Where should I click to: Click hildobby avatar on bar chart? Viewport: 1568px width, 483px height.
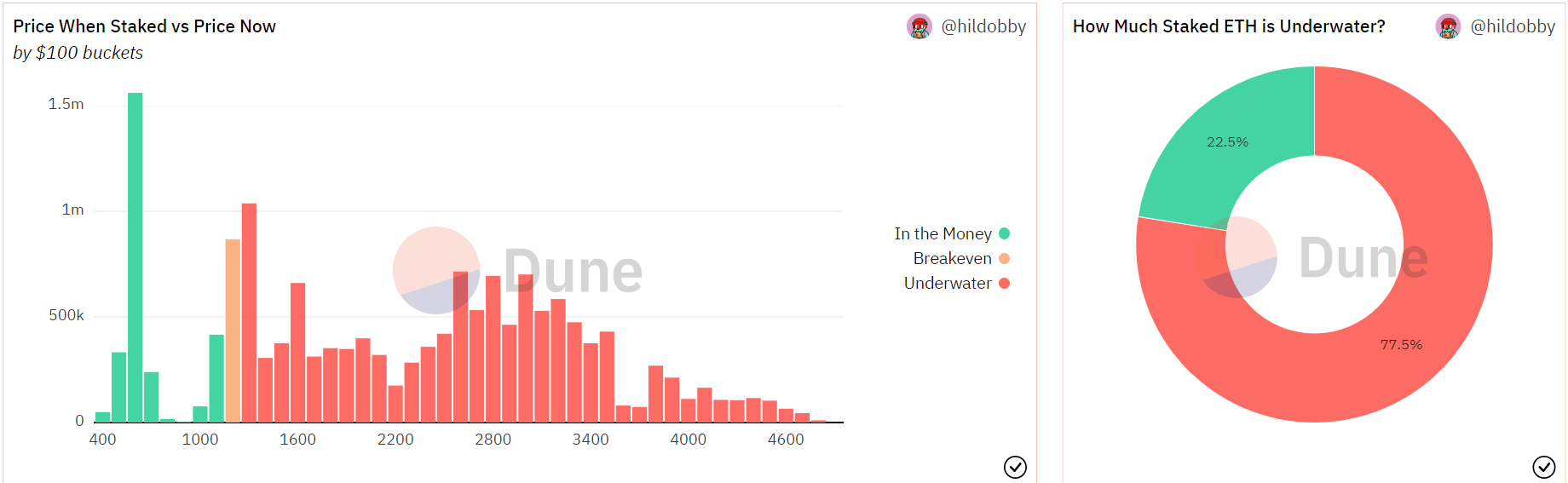point(919,26)
